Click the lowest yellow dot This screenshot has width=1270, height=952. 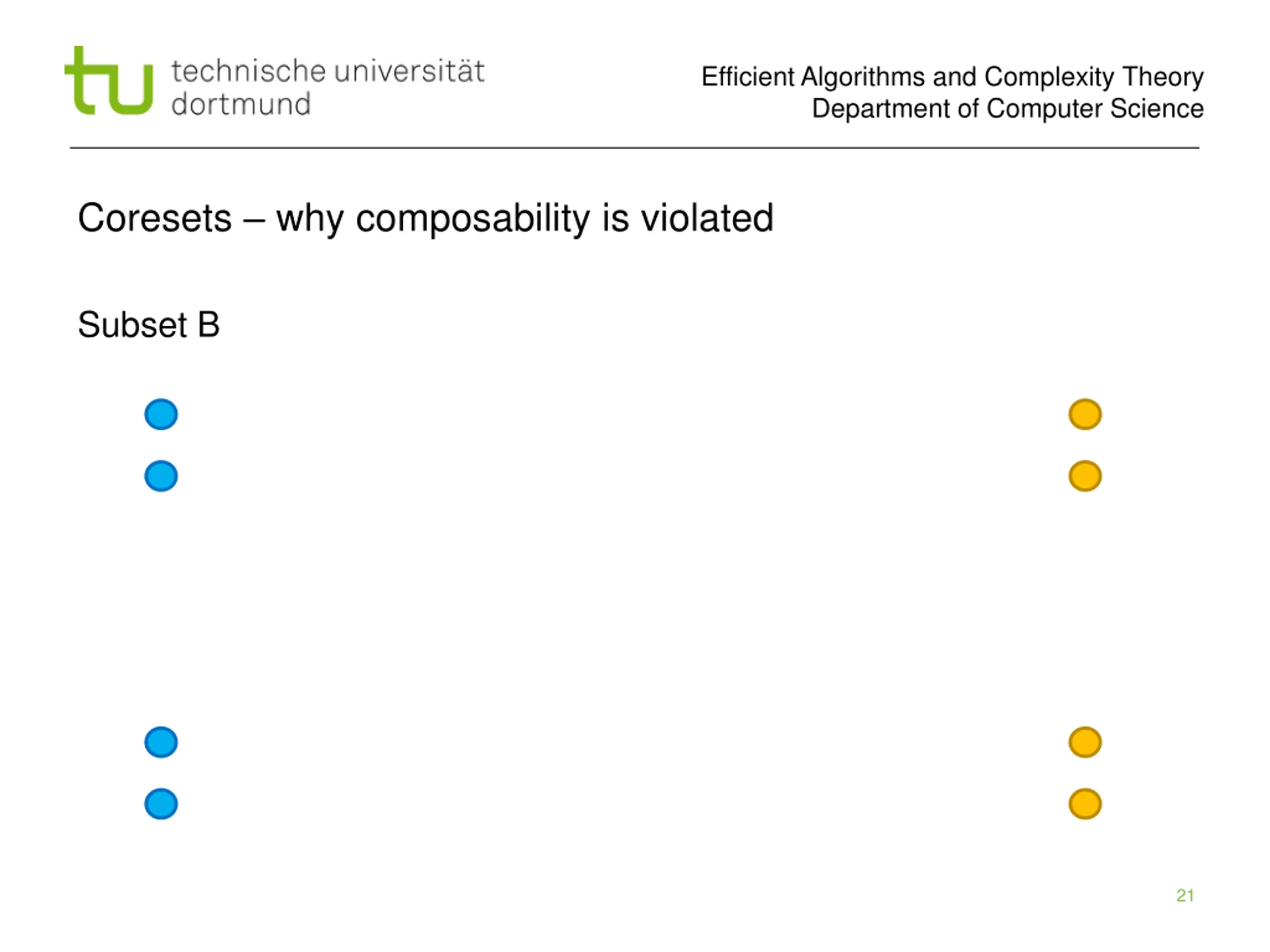click(1085, 803)
